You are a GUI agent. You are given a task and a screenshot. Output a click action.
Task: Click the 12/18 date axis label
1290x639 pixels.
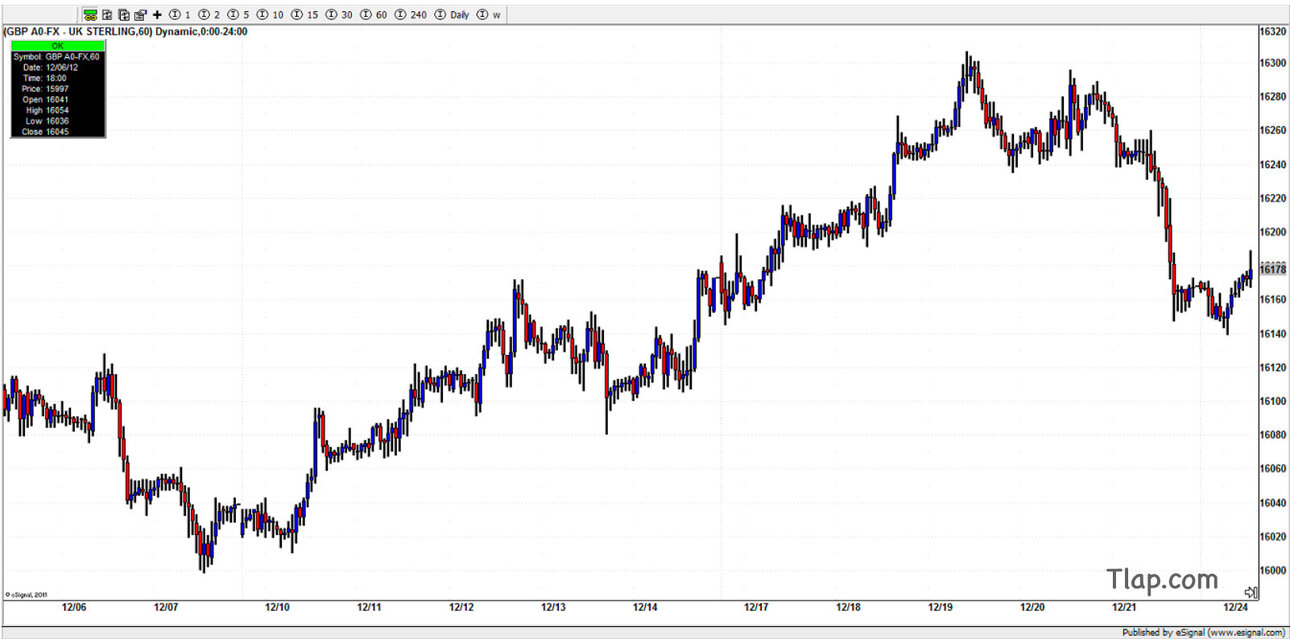coord(849,608)
